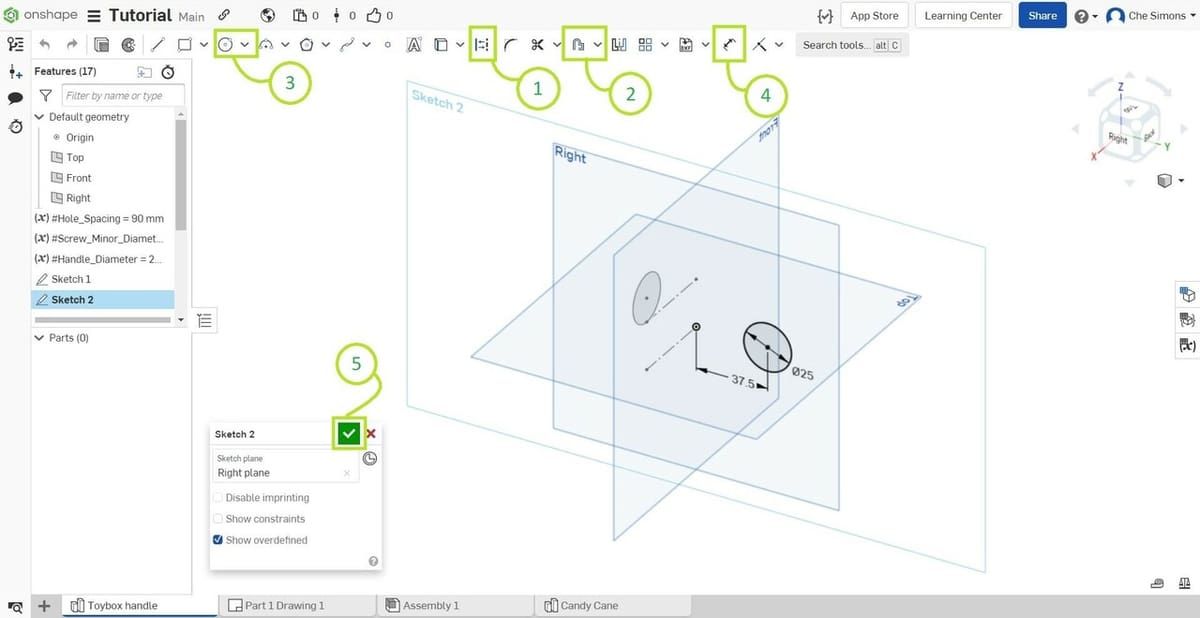Toggle the rollback list button beside feature tree
Screen dimensions: 1200x618
point(204,320)
